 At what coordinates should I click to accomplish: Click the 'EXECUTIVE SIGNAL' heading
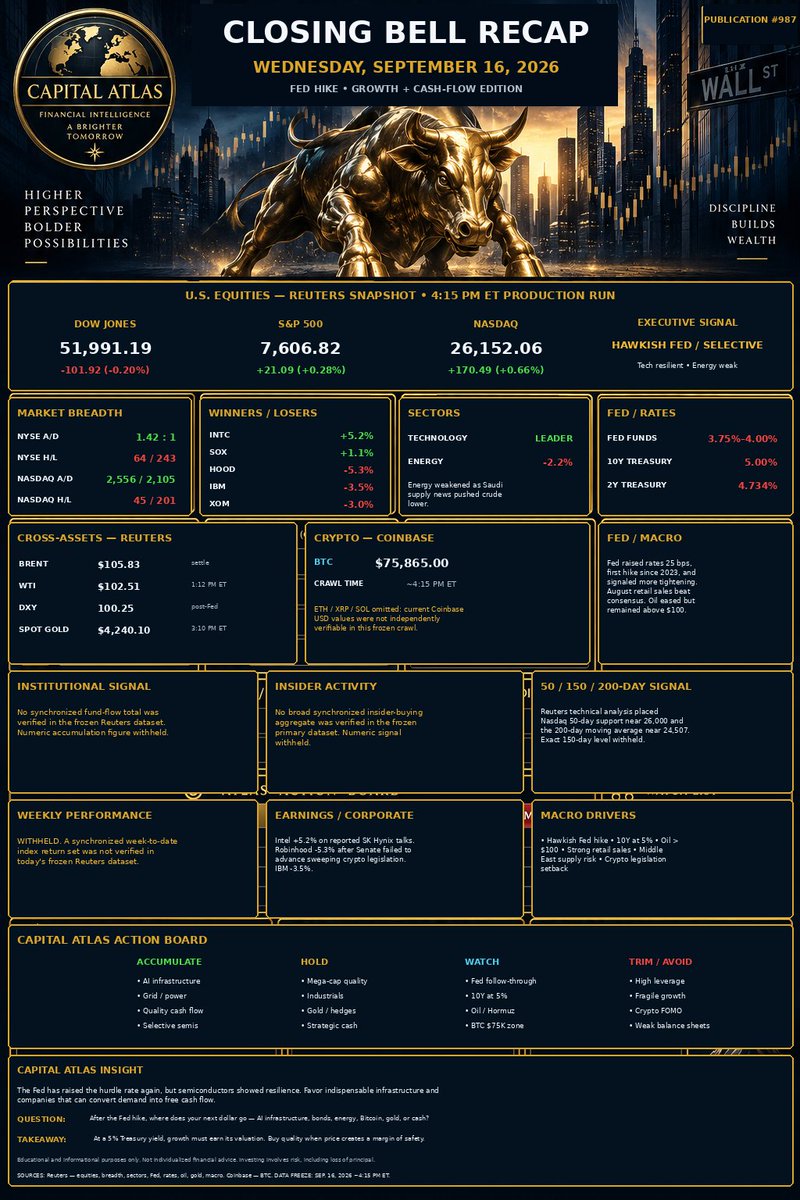pyautogui.click(x=687, y=323)
